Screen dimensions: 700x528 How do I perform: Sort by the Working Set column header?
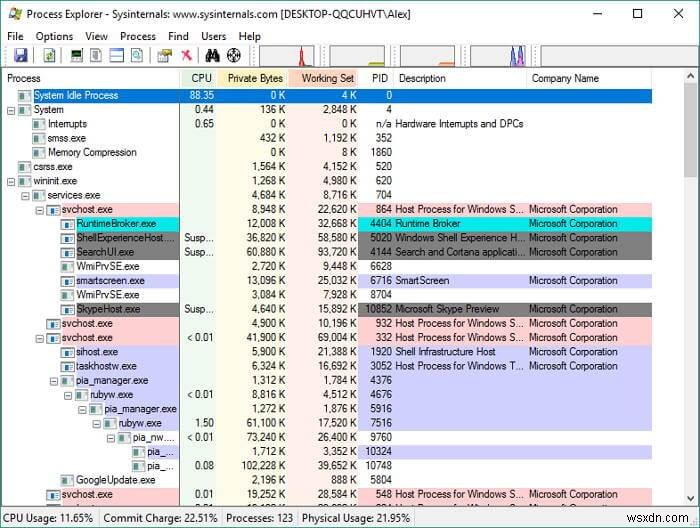pyautogui.click(x=324, y=79)
